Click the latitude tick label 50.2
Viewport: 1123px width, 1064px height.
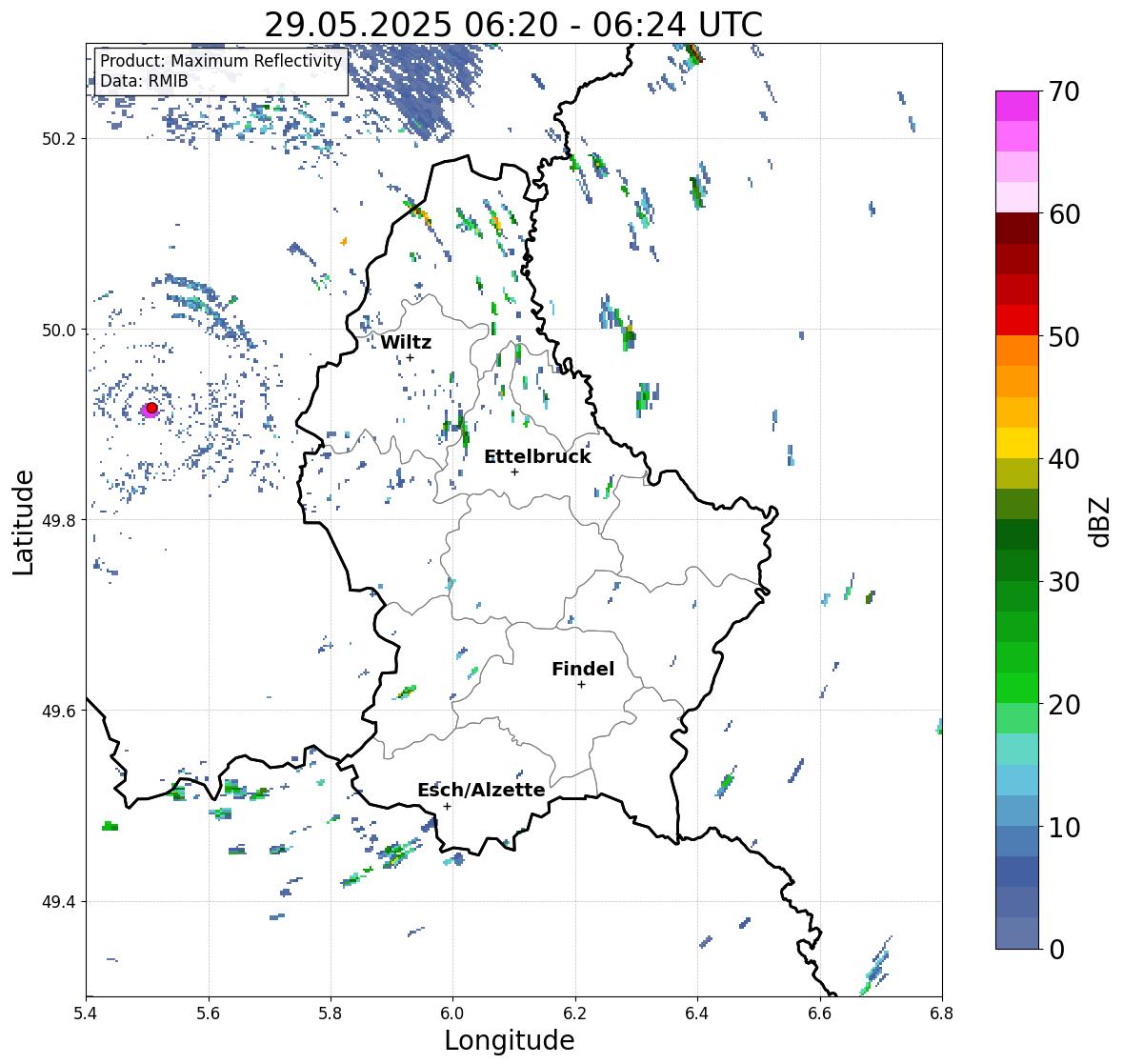[x=59, y=139]
